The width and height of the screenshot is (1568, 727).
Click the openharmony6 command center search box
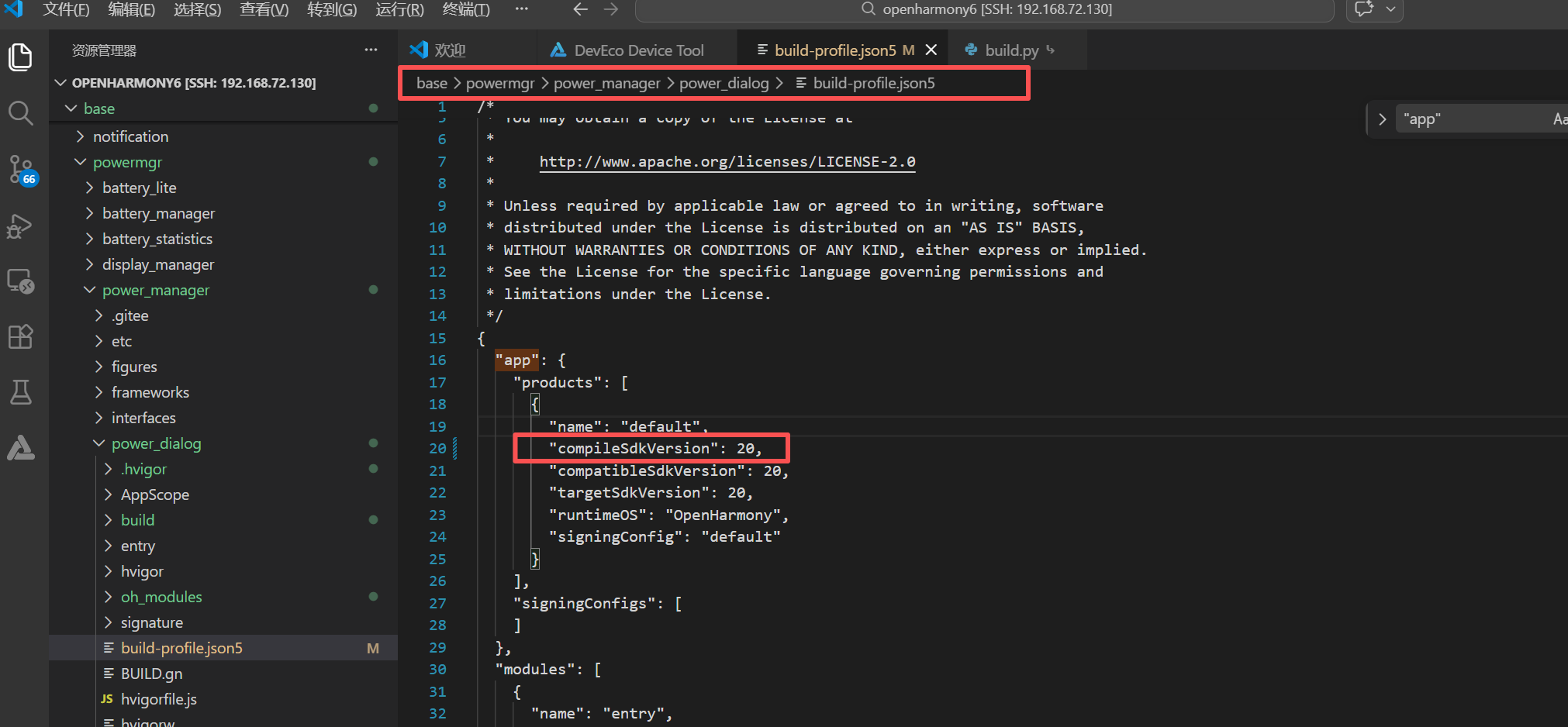[985, 10]
